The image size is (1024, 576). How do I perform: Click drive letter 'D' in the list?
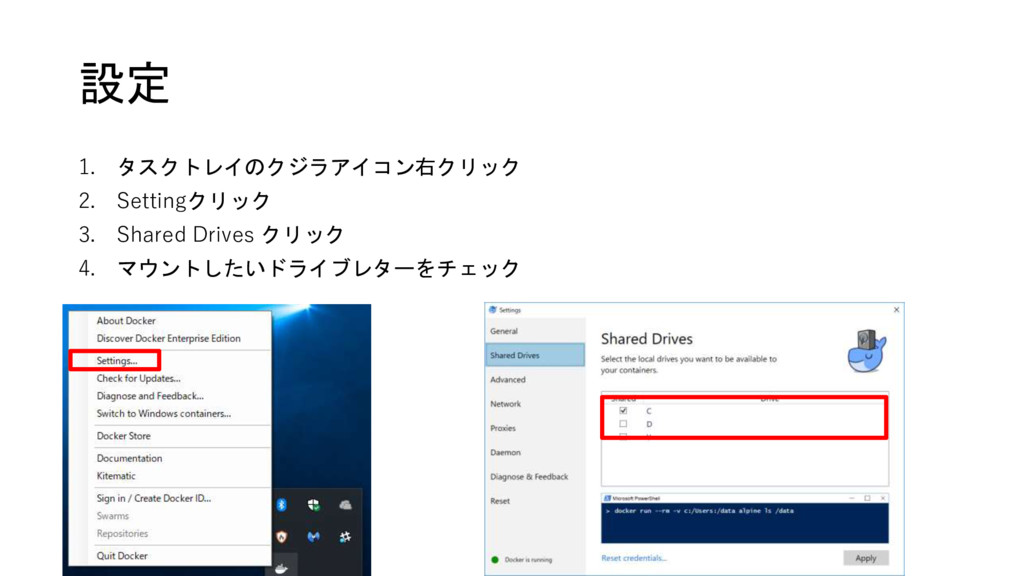point(648,424)
